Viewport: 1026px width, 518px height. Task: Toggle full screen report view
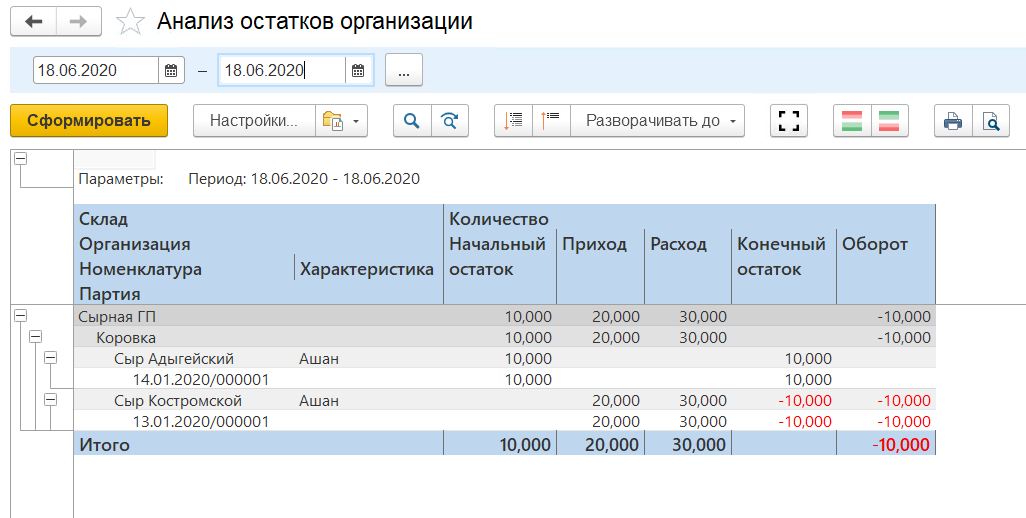(x=789, y=121)
